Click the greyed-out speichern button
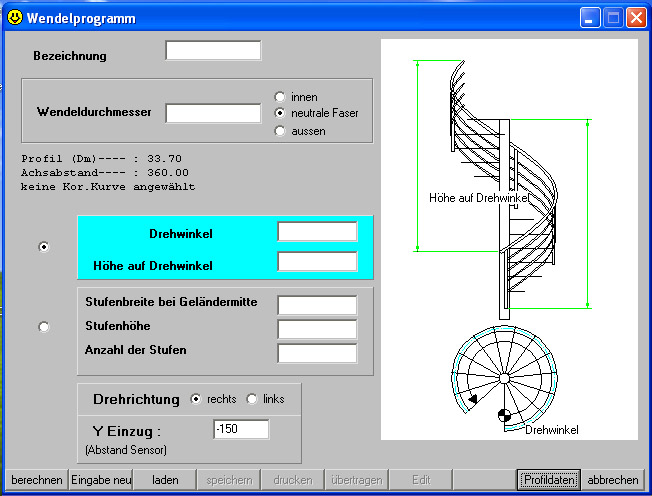The image size is (652, 496). point(229,480)
